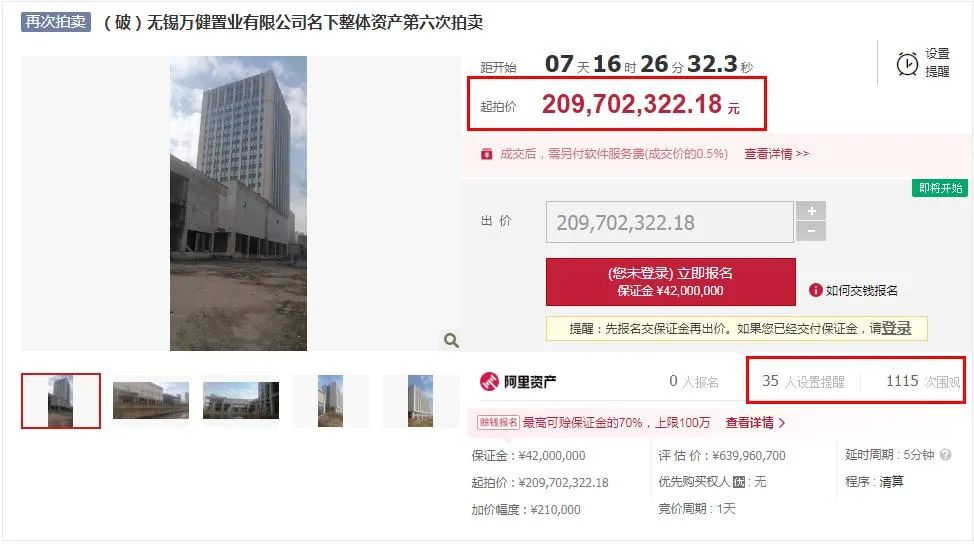Screen dimensions: 974x547
Task: Click the red gift icon beside service fee notice
Action: point(486,154)
